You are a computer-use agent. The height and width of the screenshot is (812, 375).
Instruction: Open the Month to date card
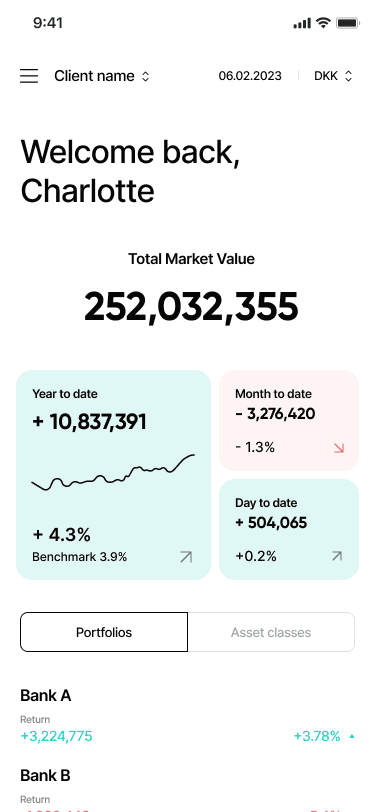point(289,420)
